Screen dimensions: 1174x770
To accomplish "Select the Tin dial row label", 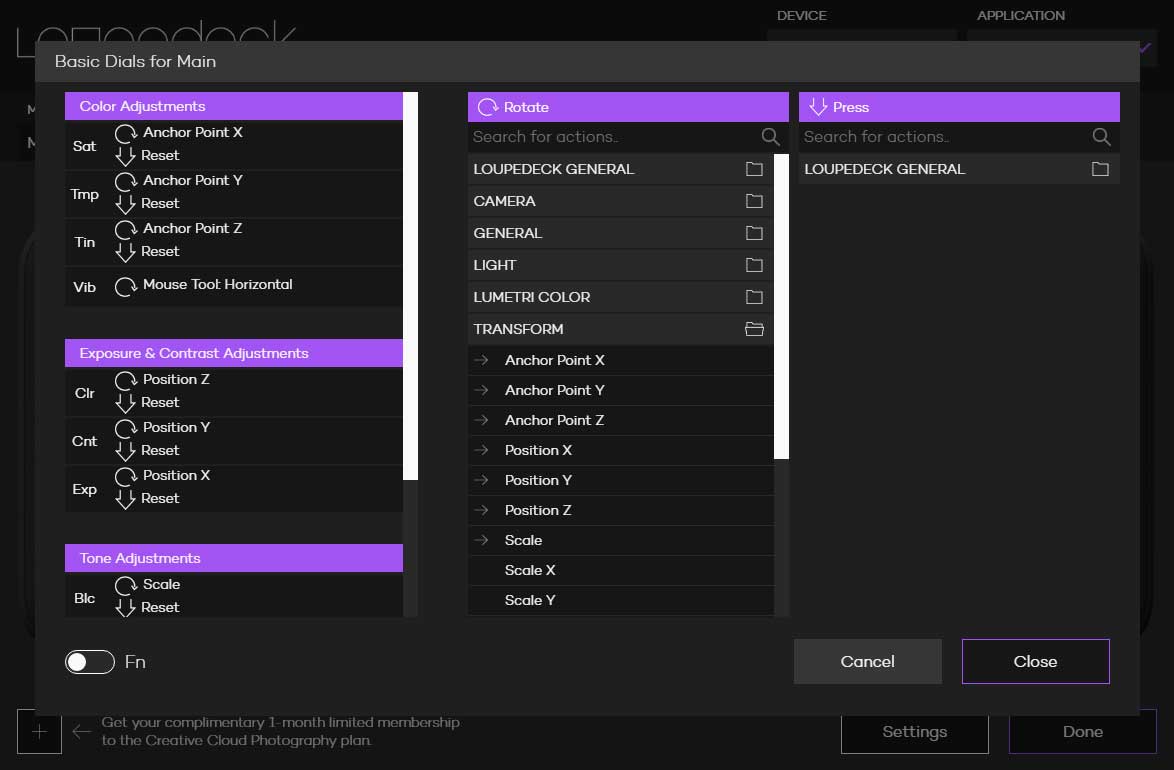I will 85,242.
